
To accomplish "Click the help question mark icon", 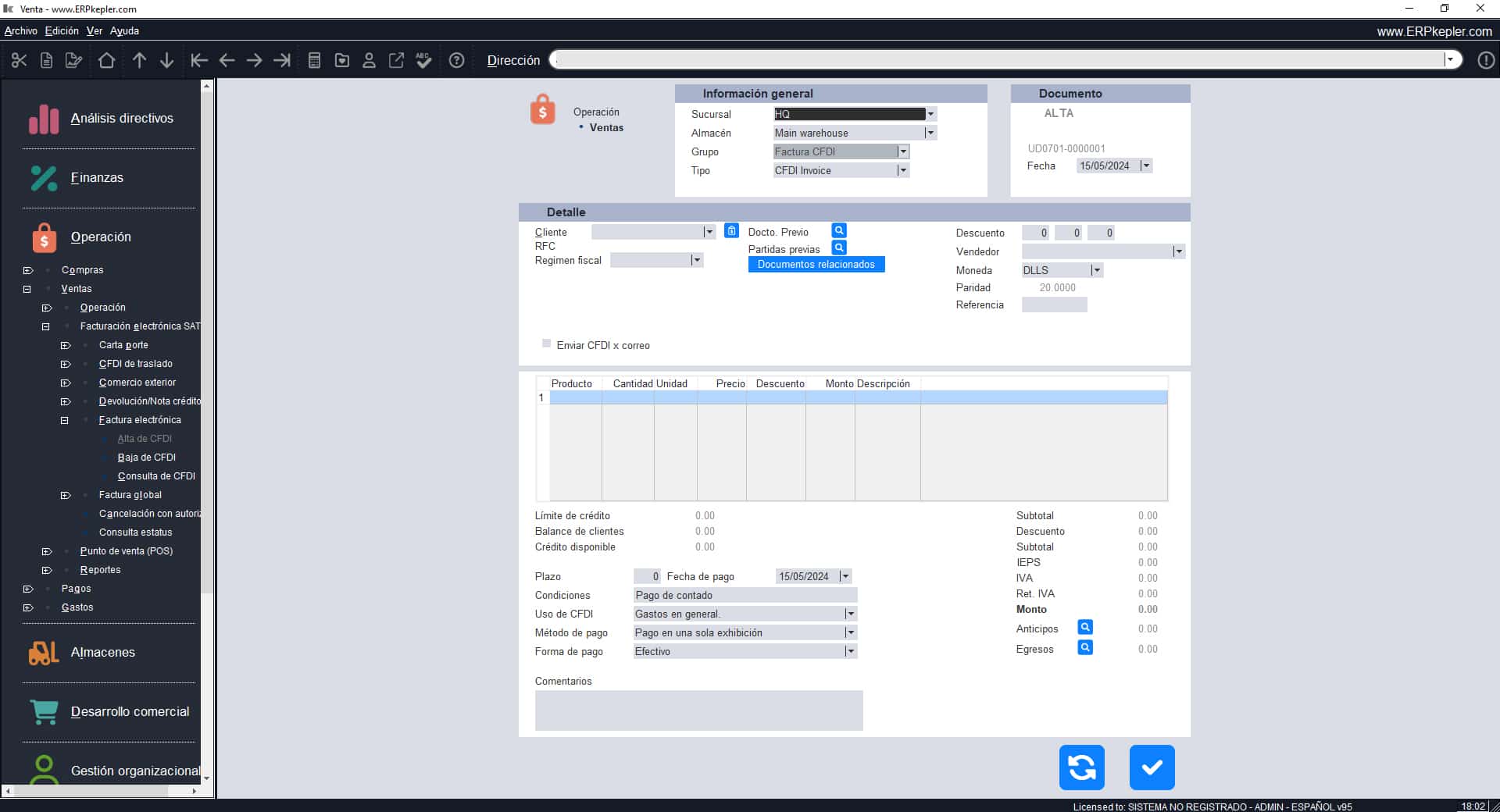I will tap(457, 60).
